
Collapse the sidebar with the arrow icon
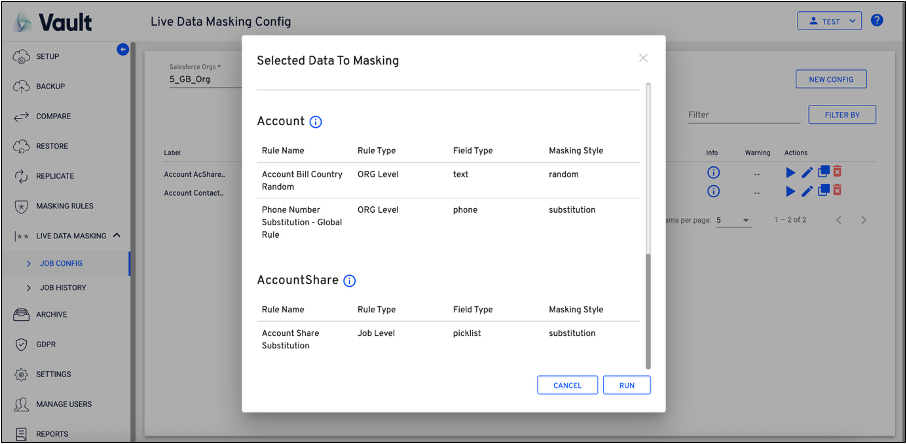(123, 49)
